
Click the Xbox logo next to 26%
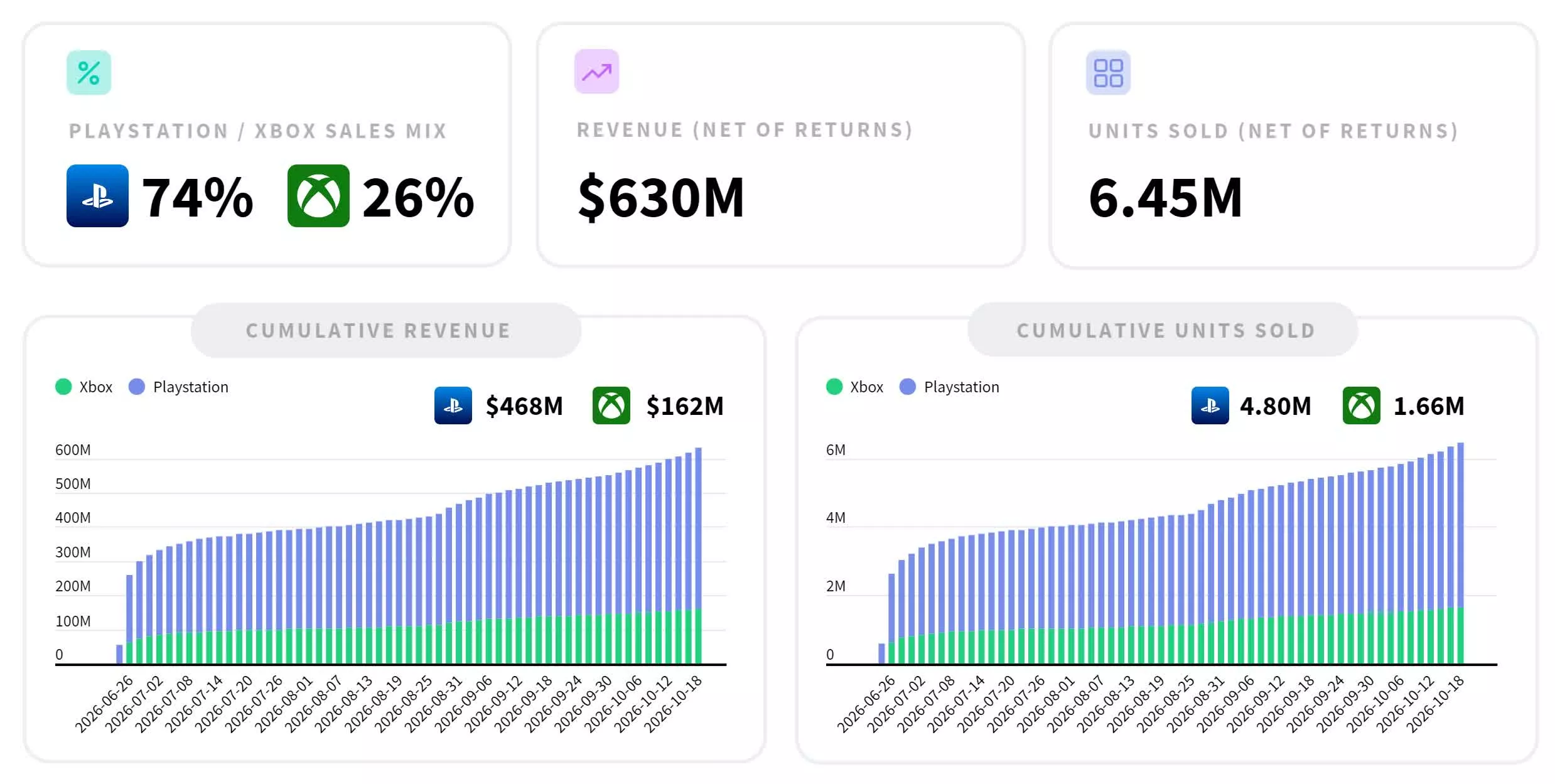click(318, 196)
